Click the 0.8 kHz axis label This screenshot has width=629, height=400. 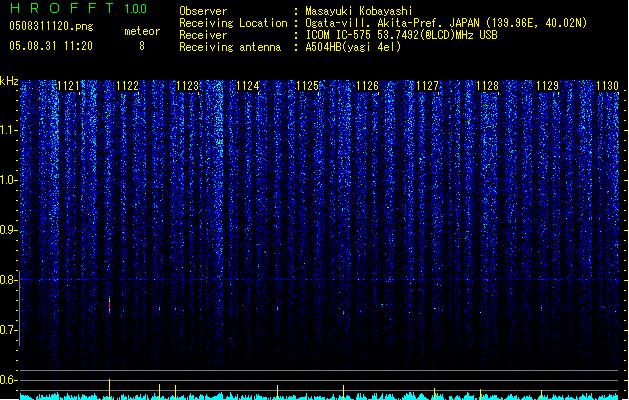[8, 280]
